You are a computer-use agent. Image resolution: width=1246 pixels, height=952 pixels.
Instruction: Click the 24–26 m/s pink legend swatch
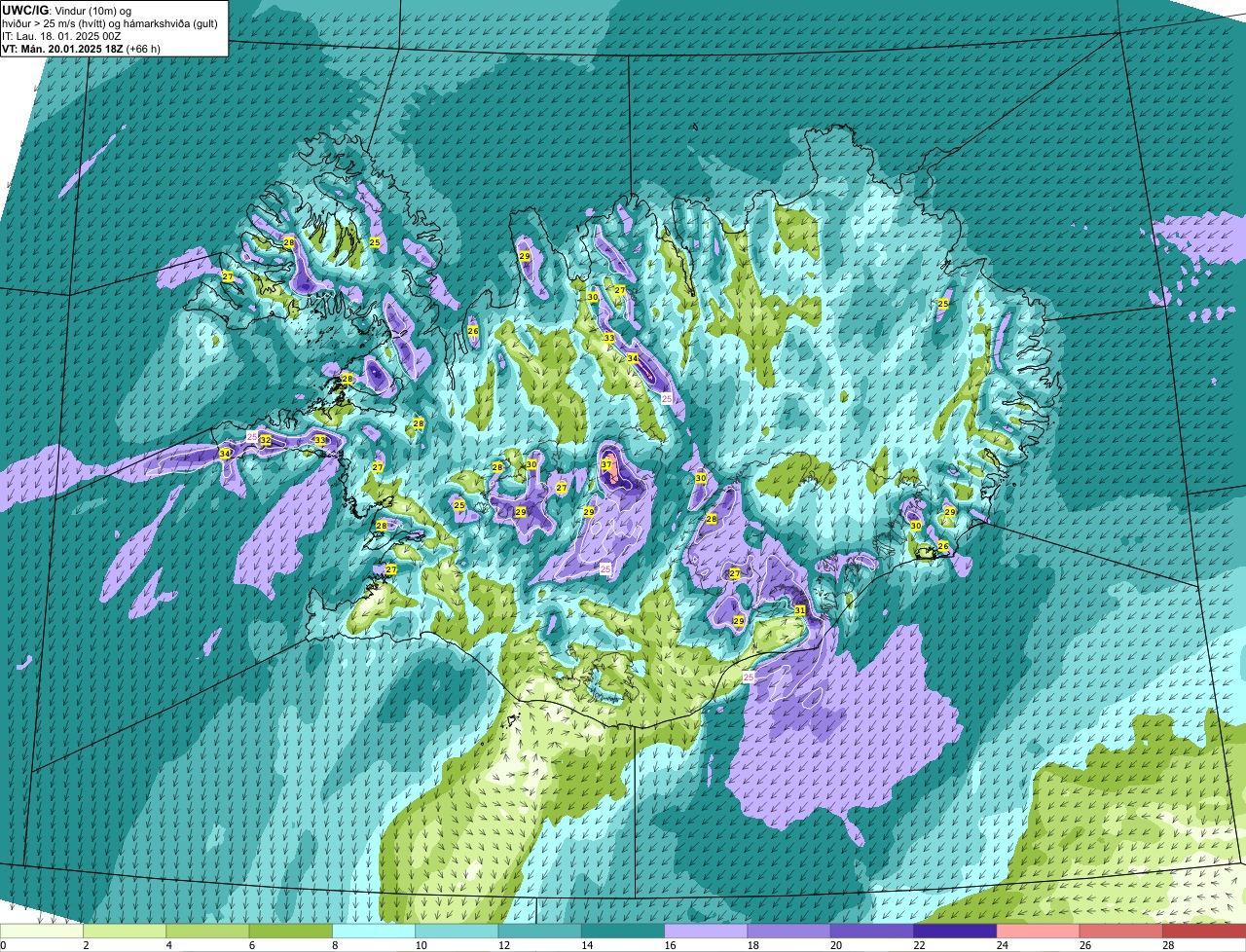1039,931
